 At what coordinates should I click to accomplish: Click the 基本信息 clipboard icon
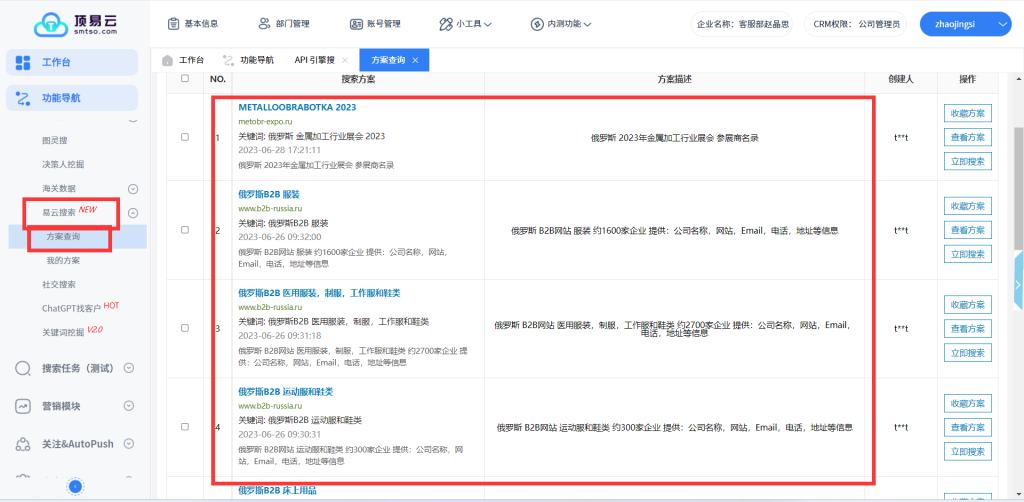(x=174, y=23)
